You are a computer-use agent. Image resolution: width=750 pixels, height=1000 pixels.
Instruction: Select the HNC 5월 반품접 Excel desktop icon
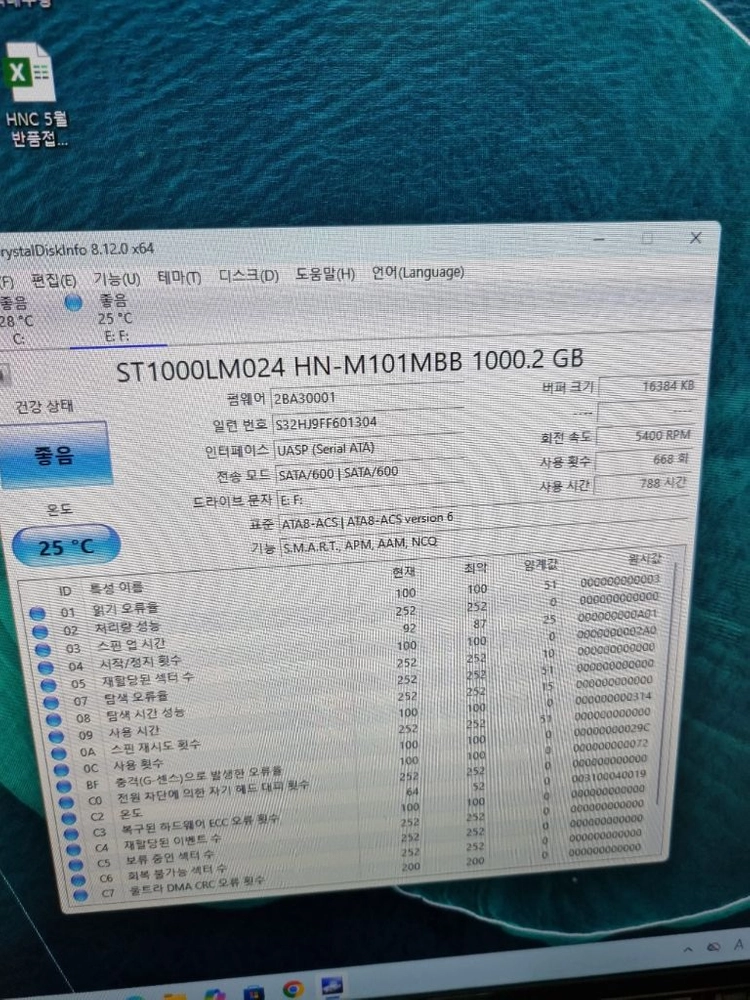[35, 94]
